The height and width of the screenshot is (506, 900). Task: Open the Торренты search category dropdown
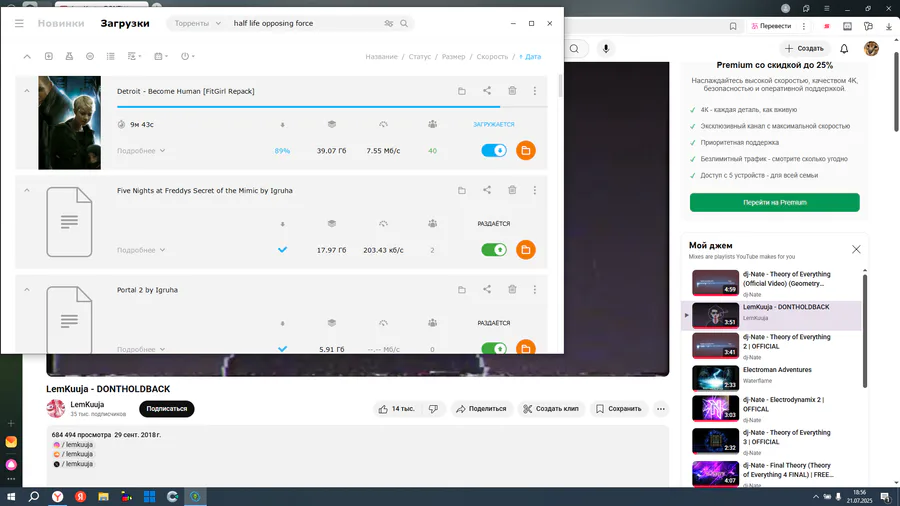(197, 24)
